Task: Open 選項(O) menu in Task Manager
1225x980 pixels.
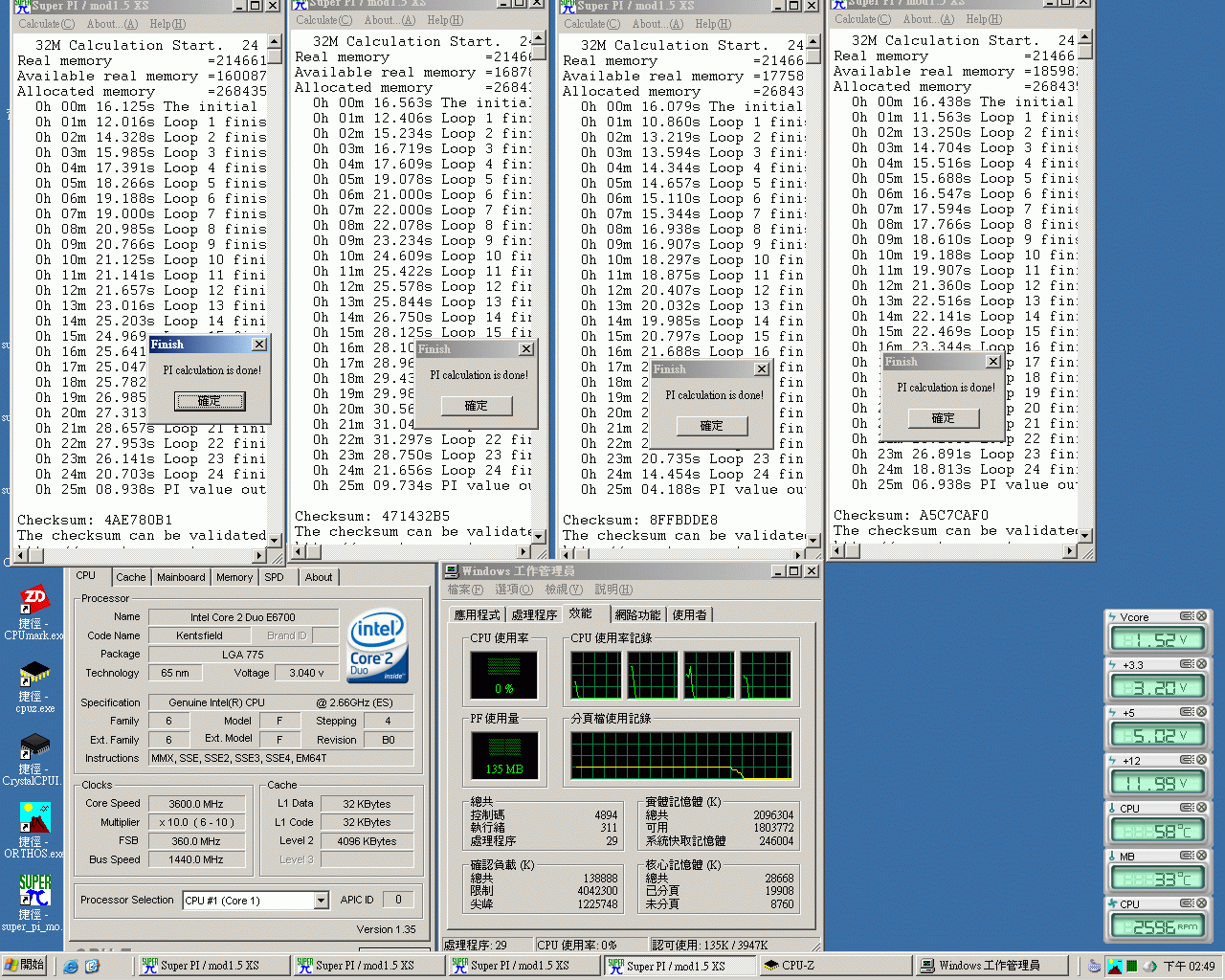Action: point(513,590)
